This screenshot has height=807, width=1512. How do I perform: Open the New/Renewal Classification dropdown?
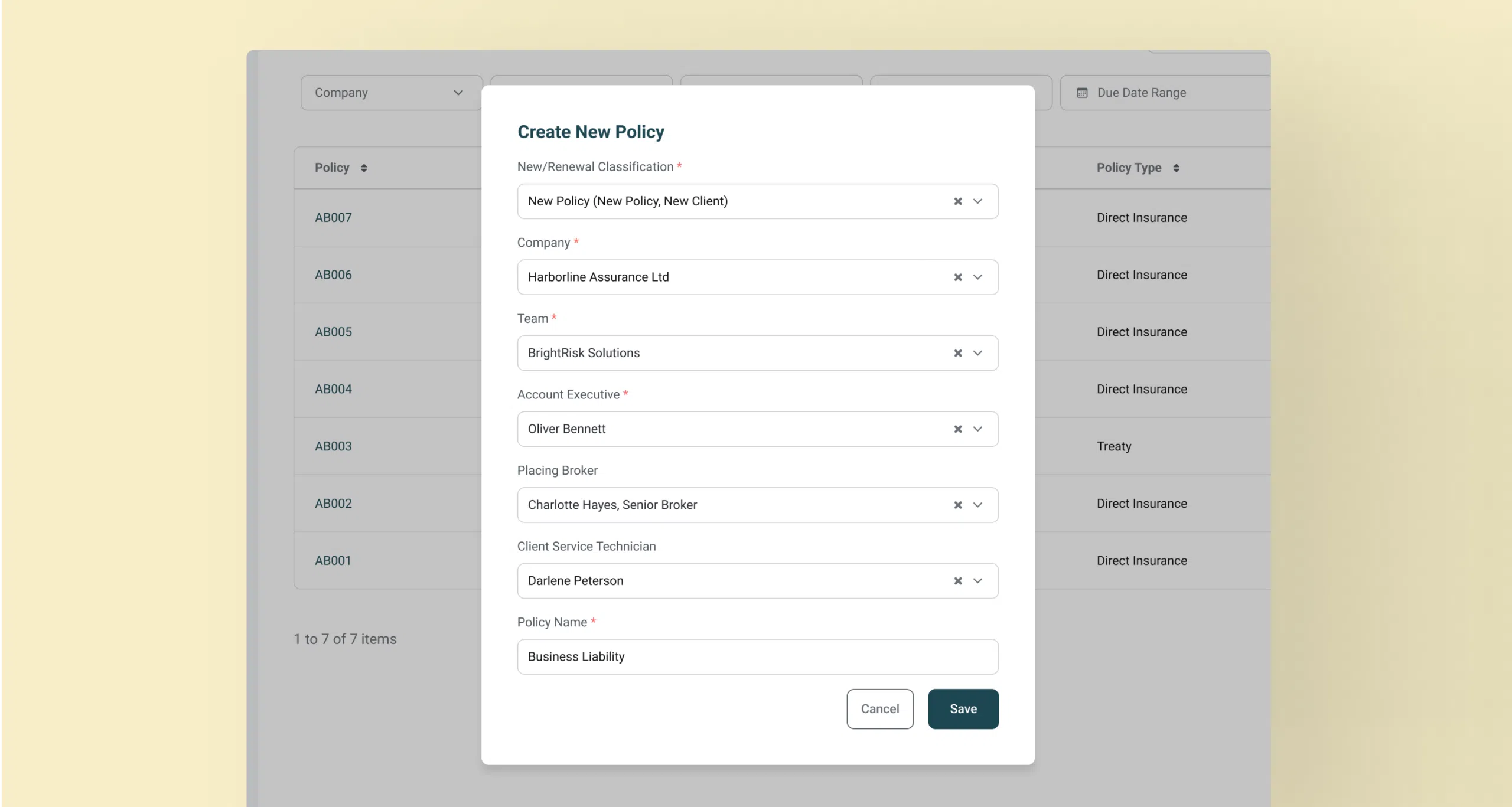point(978,201)
